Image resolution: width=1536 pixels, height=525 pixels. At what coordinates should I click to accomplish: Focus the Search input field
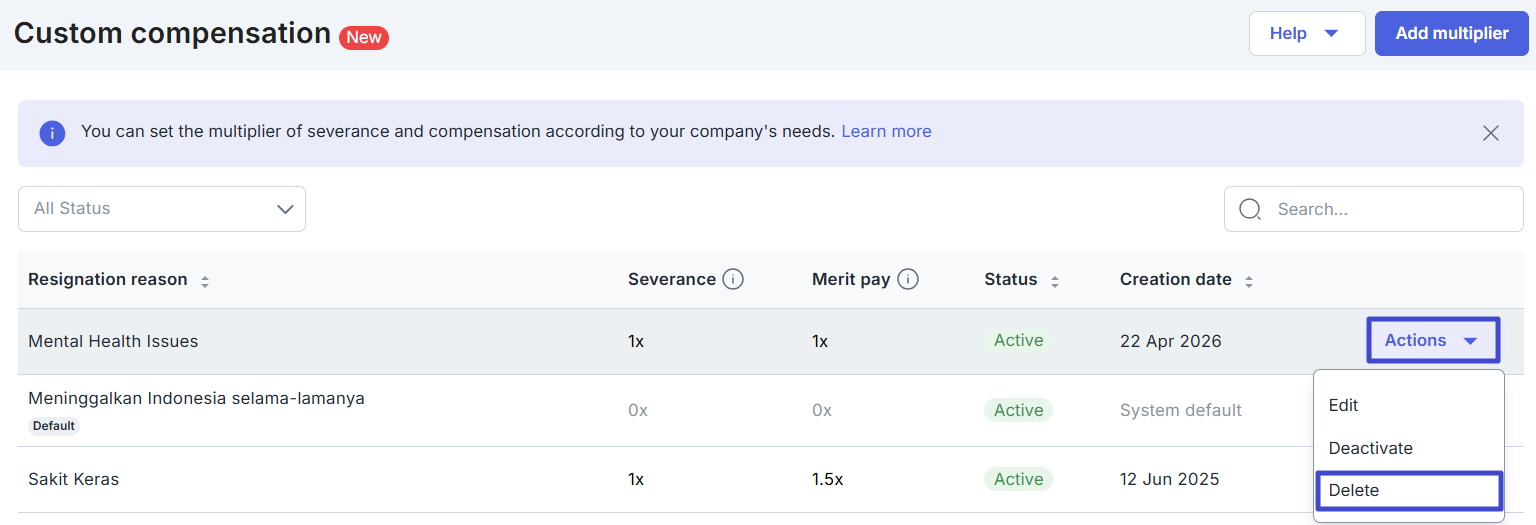pos(1390,209)
